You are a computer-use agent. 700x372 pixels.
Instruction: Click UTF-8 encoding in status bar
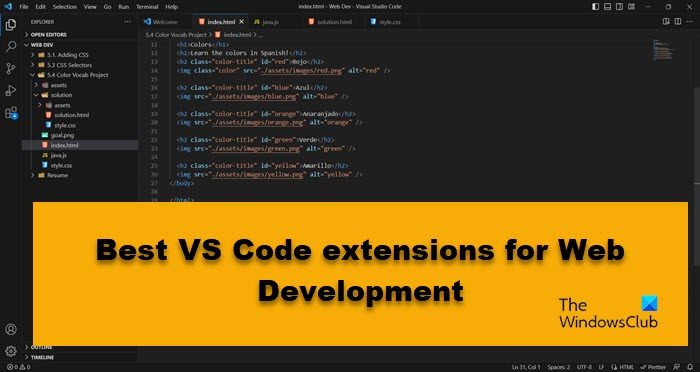584,367
